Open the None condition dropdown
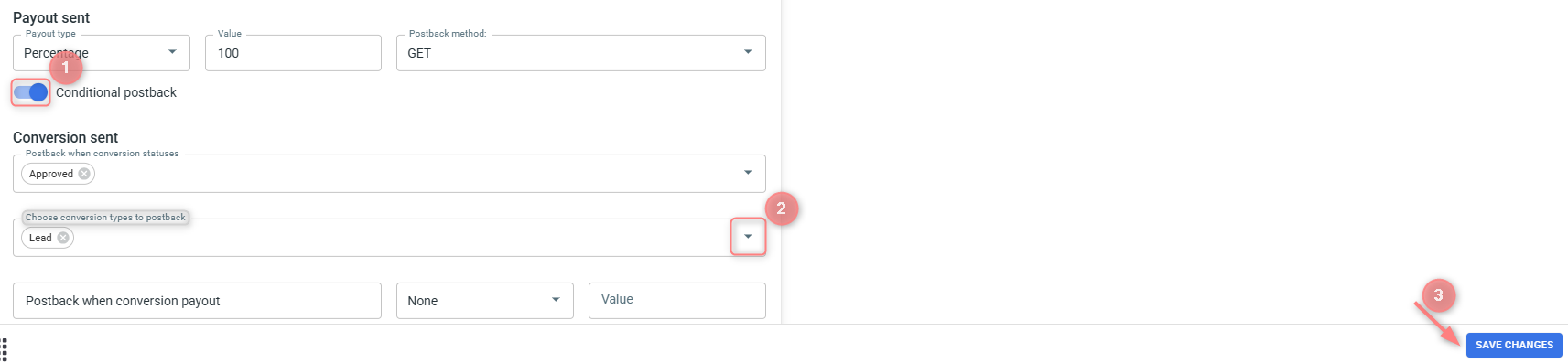Viewport: 1568px width, 363px height. [x=485, y=301]
